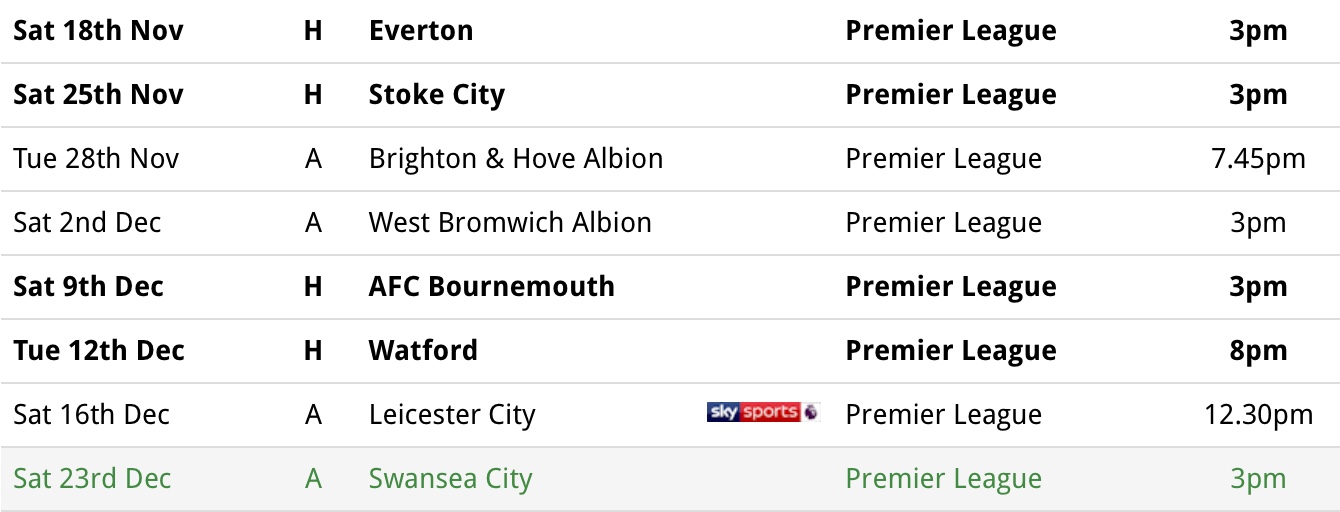This screenshot has width=1340, height=512.
Task: Click the Sat 23rd Dec date
Action: pos(92,479)
